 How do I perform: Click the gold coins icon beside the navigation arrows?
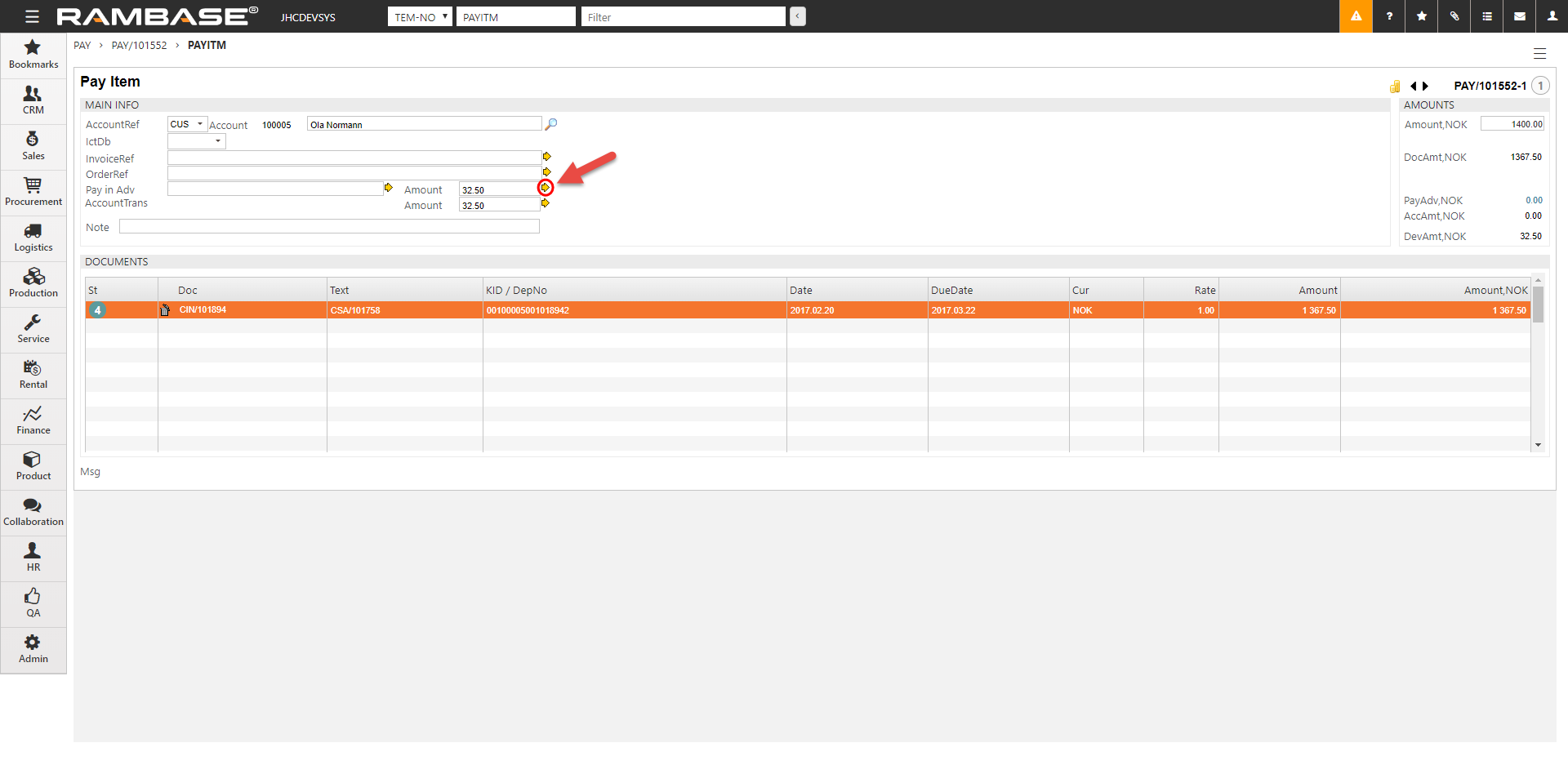click(x=1395, y=86)
